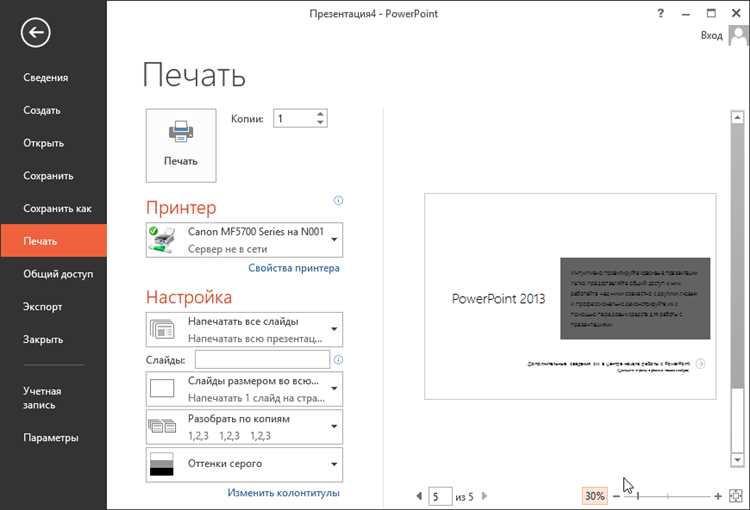The width and height of the screenshot is (750, 510).
Task: Open help with the question mark icon
Action: 661,13
